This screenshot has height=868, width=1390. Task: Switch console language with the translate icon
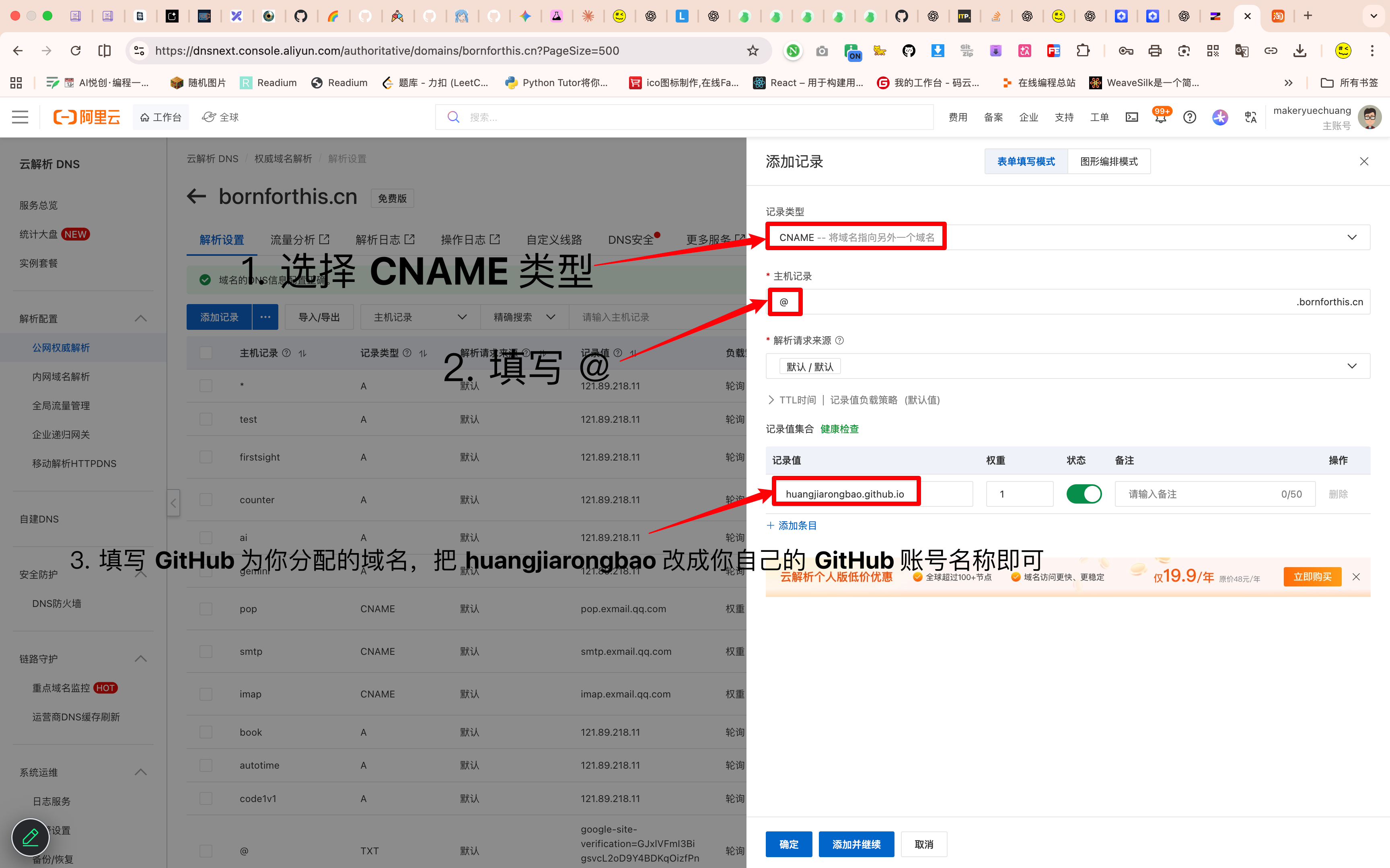[1250, 117]
